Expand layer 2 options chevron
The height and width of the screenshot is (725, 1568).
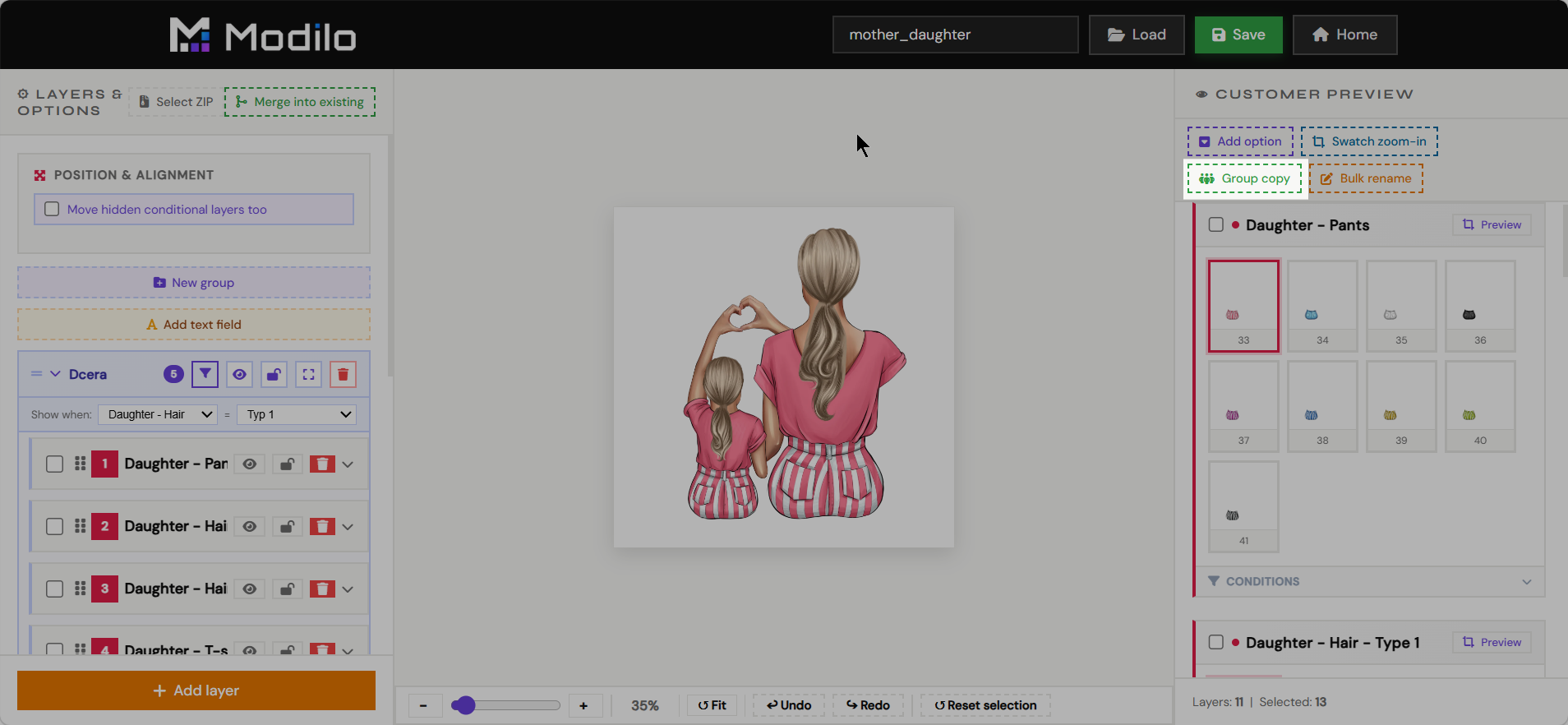348,527
